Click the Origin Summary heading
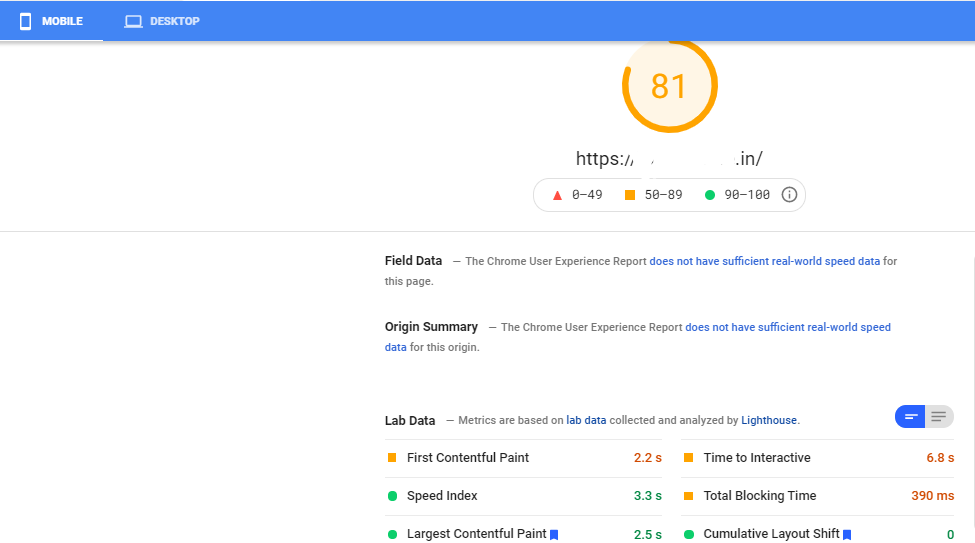The image size is (975, 543). pyautogui.click(x=431, y=327)
